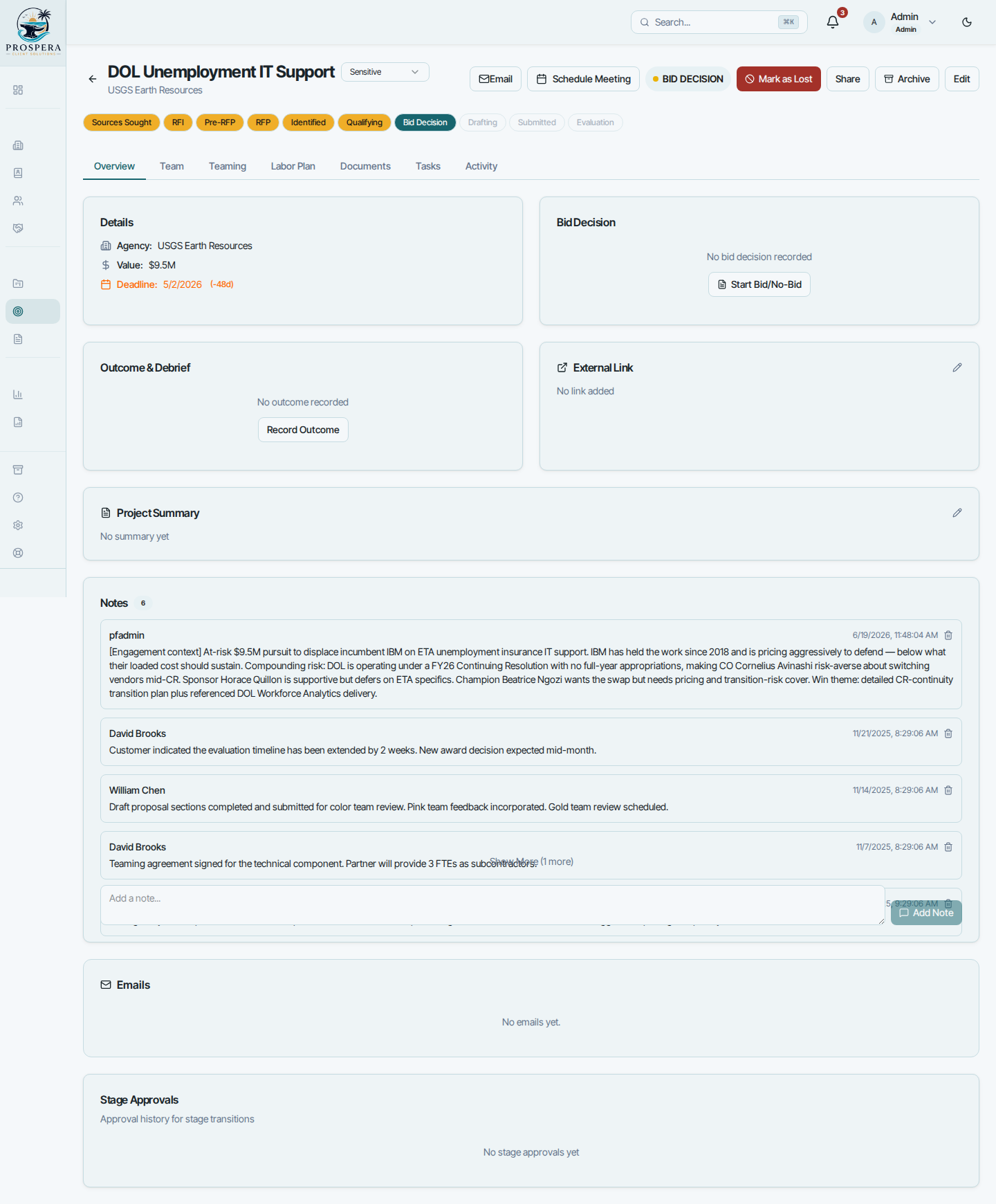Image resolution: width=996 pixels, height=1204 pixels.
Task: Click the value $9.5M
Action: click(162, 265)
